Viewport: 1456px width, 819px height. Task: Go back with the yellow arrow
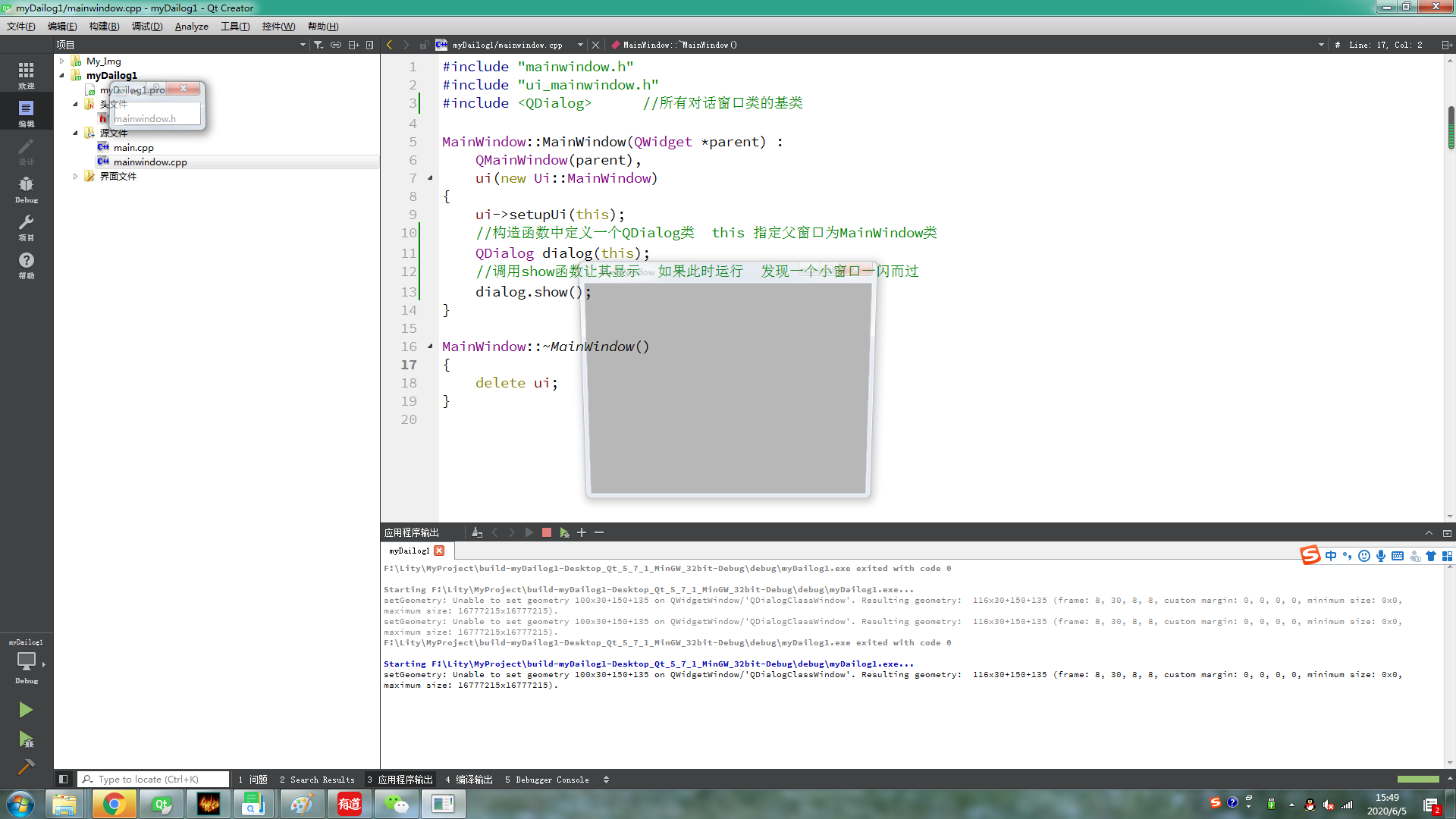pos(390,45)
